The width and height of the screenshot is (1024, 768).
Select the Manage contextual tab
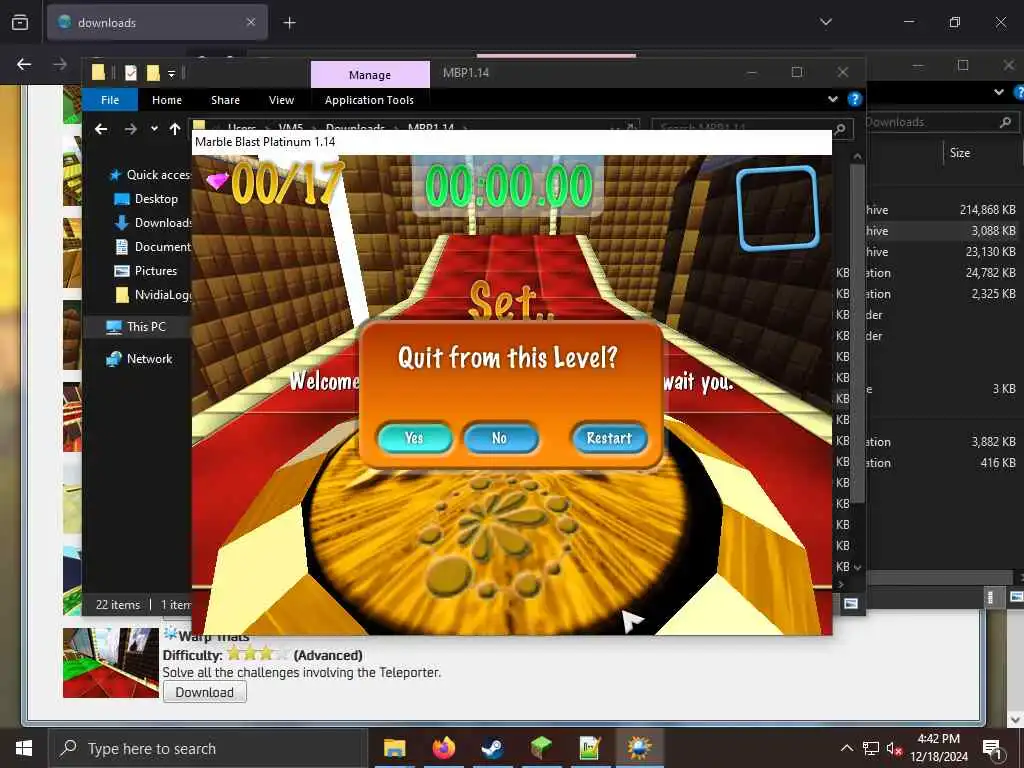click(370, 74)
